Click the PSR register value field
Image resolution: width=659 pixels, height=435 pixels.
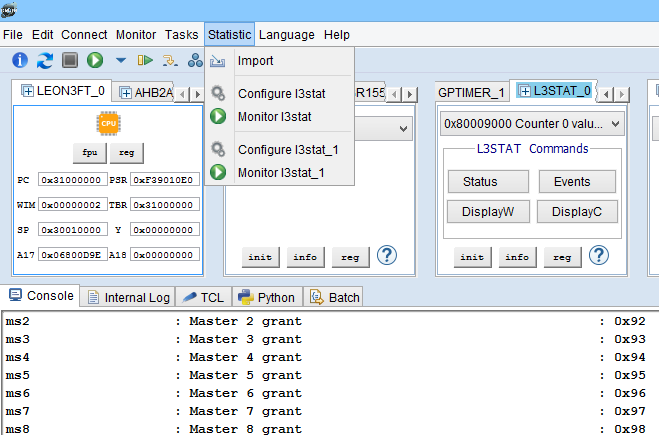(165, 180)
